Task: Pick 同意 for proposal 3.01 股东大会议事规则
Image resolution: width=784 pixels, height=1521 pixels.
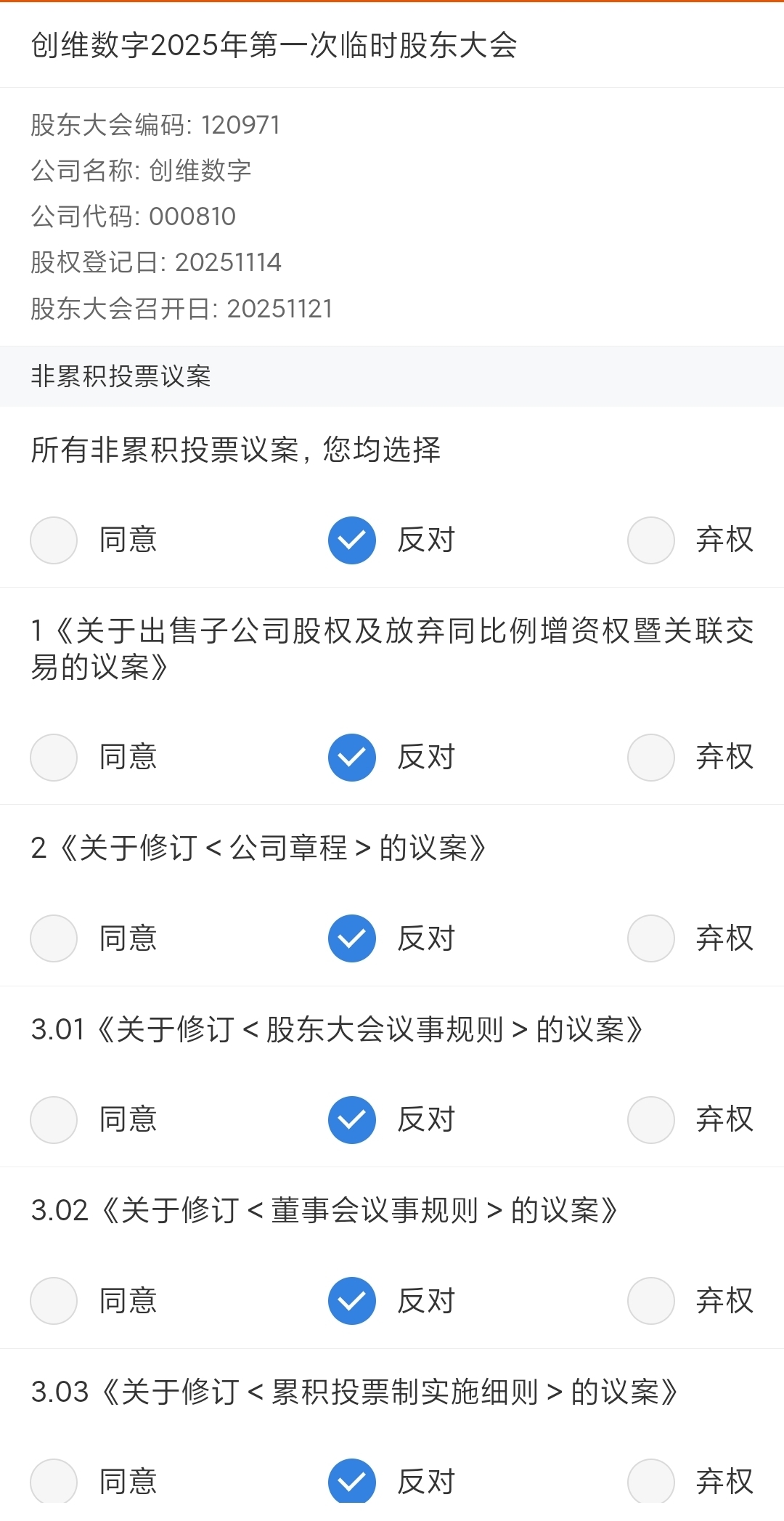Action: [x=54, y=1119]
